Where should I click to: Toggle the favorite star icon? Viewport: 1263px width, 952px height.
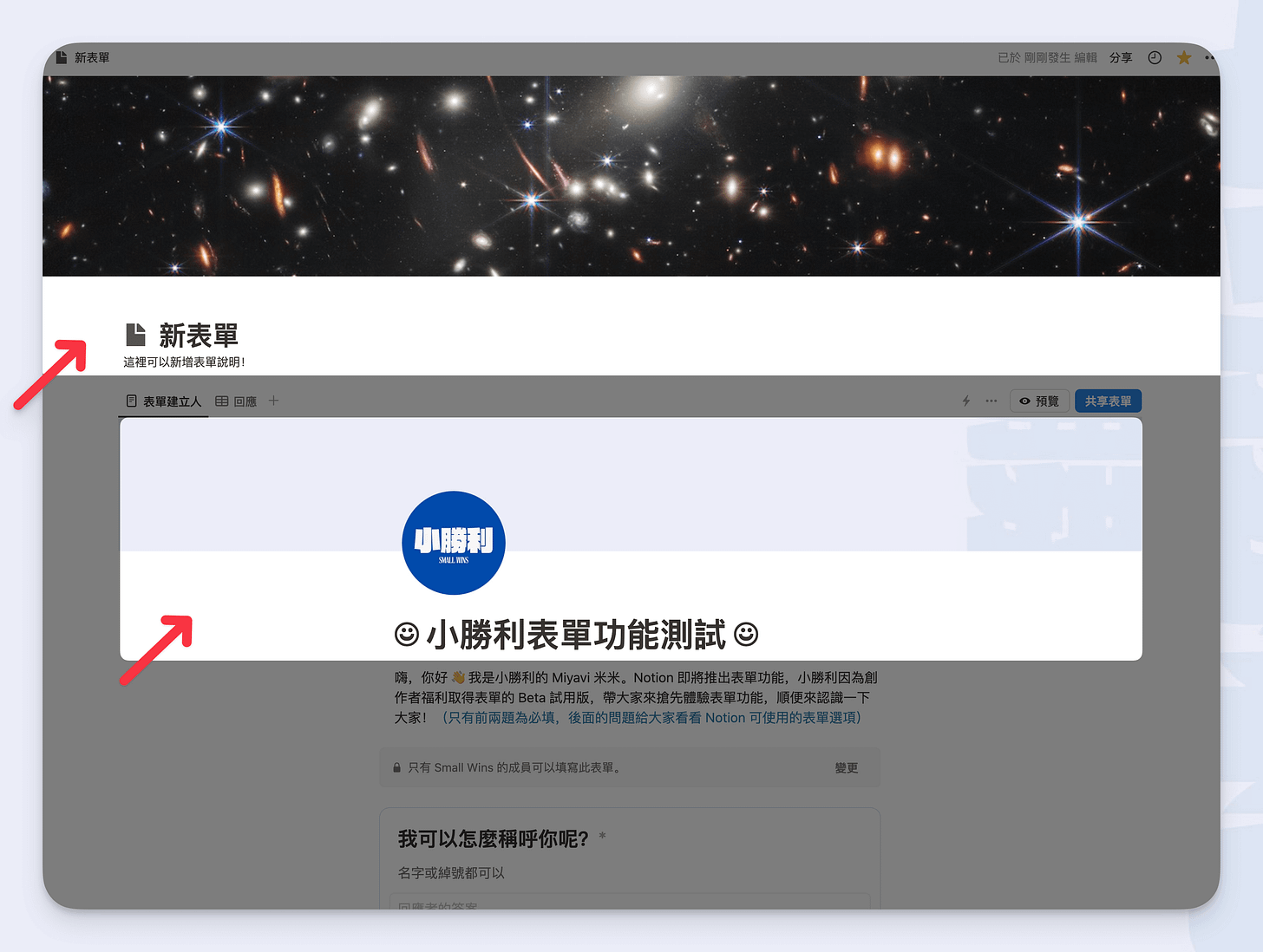click(1183, 57)
